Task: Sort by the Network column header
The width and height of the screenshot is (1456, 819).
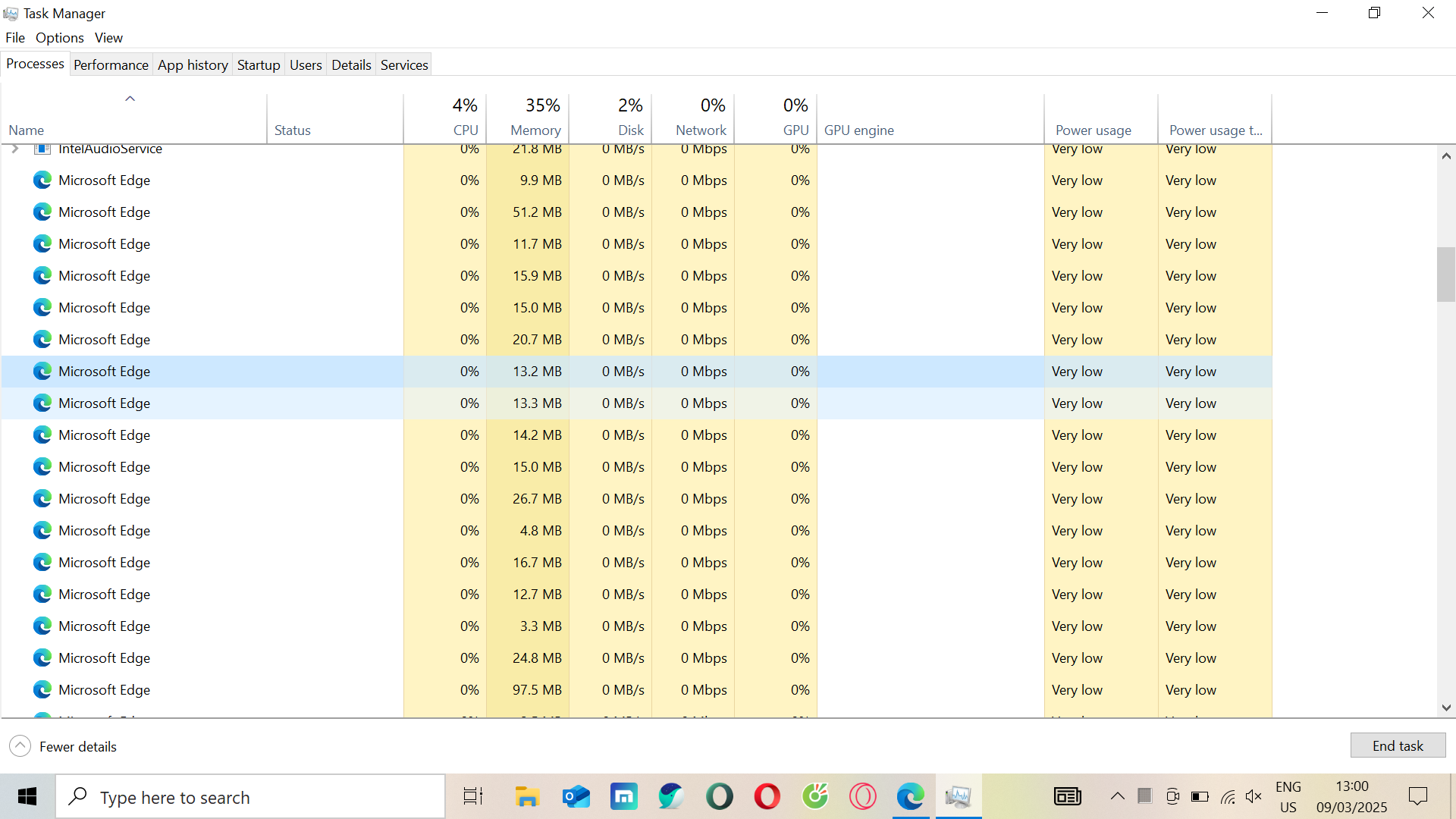Action: click(693, 118)
